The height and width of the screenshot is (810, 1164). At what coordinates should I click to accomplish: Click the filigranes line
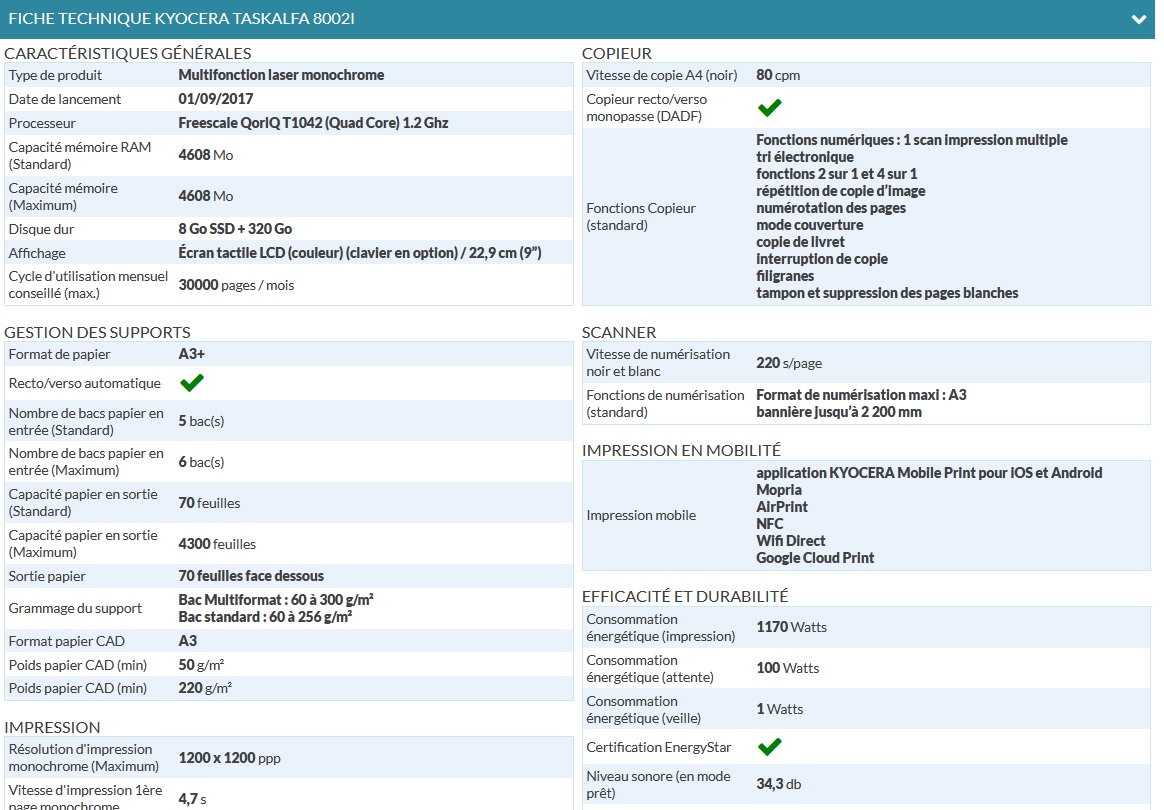(x=785, y=276)
